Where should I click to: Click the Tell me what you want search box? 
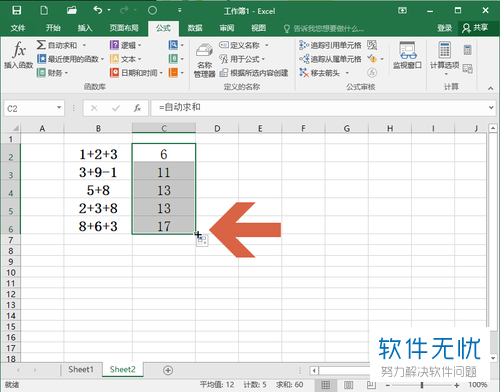[x=324, y=29]
